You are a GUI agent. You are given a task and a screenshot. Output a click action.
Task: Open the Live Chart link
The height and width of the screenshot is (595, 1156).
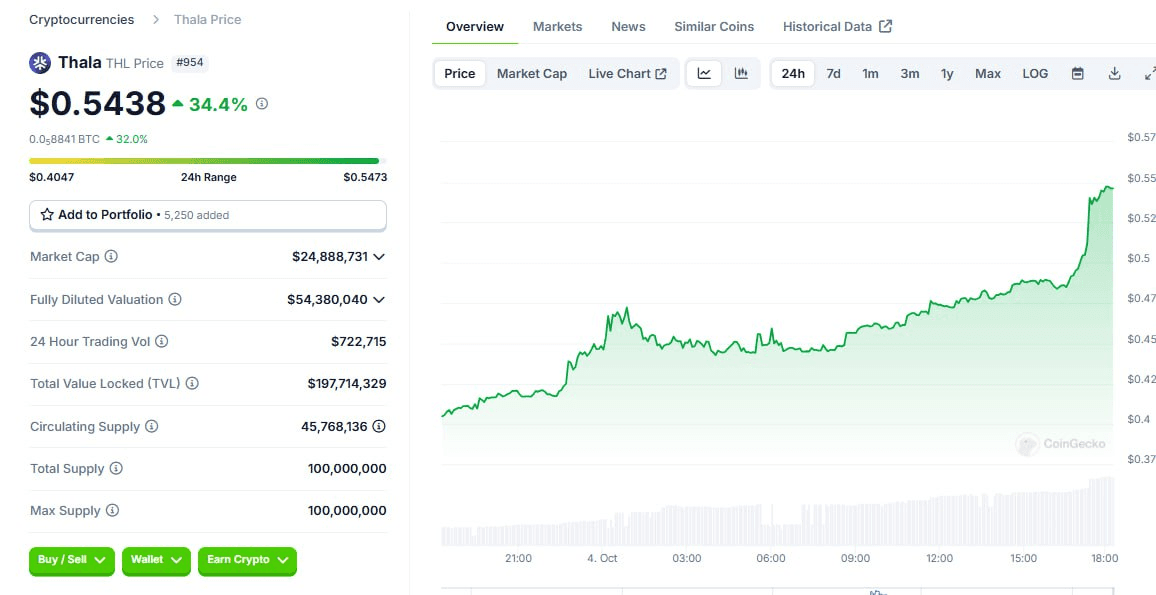pos(627,74)
